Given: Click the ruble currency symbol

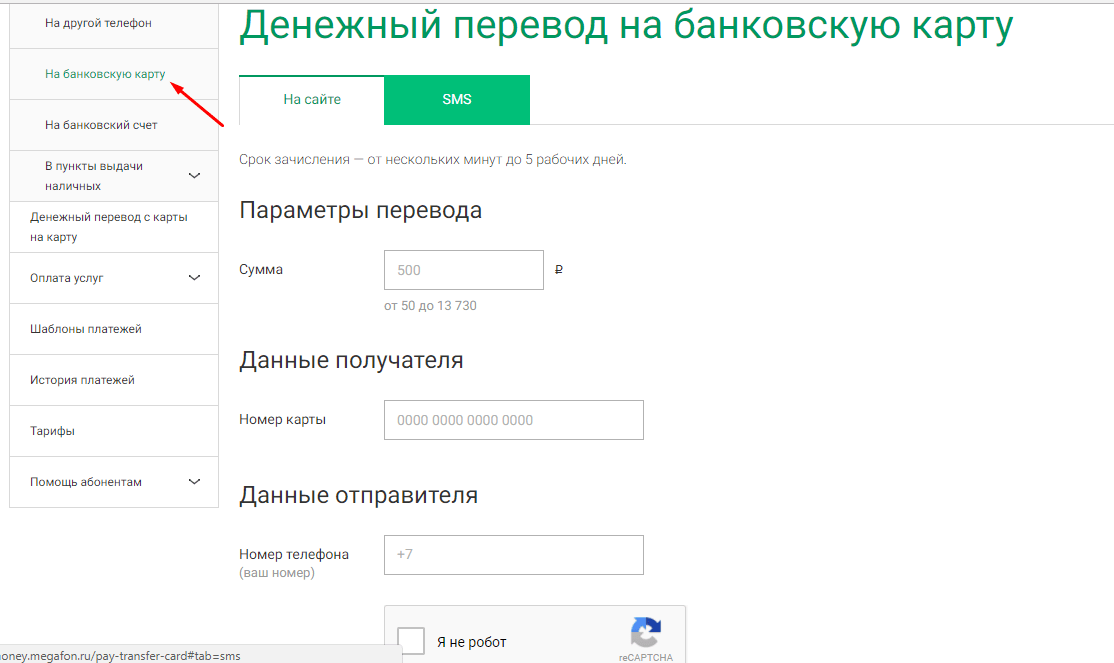Looking at the screenshot, I should click(558, 270).
